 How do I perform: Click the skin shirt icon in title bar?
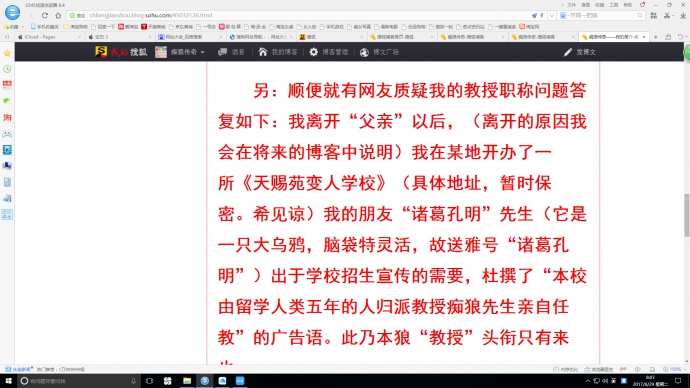[642, 5]
